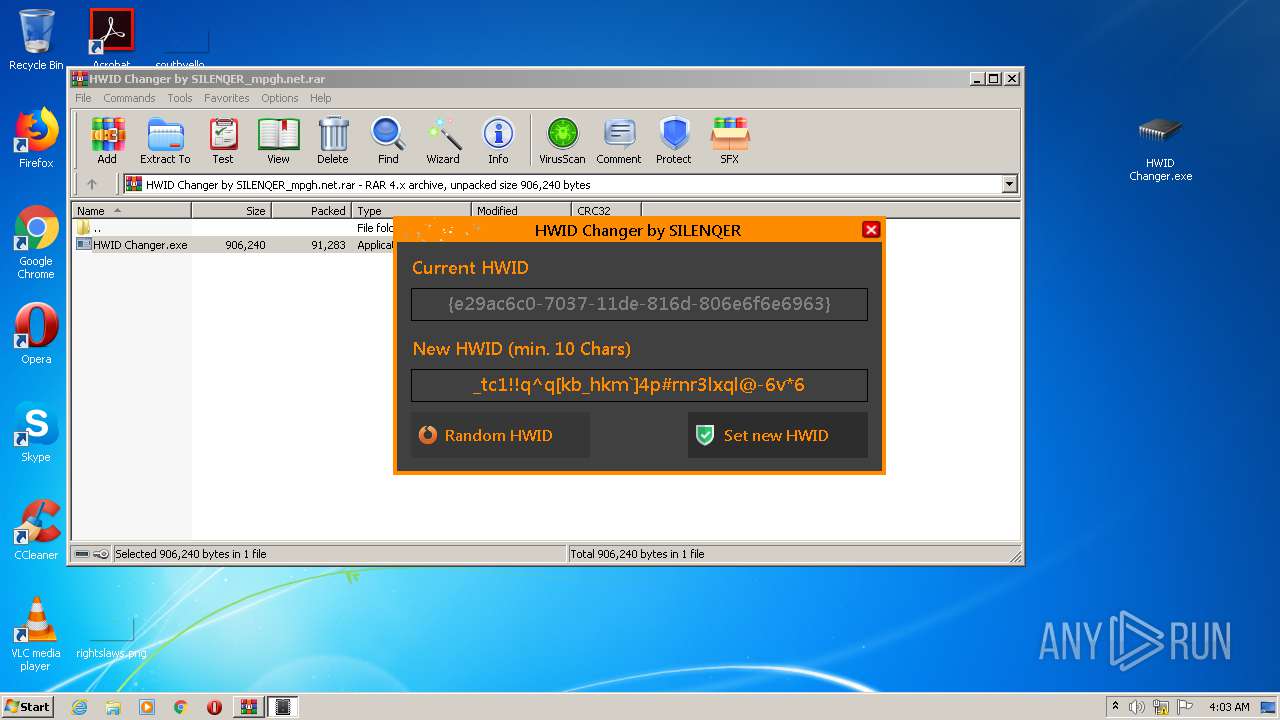Click the Protect shield icon
This screenshot has width=1280, height=720.
click(x=674, y=140)
